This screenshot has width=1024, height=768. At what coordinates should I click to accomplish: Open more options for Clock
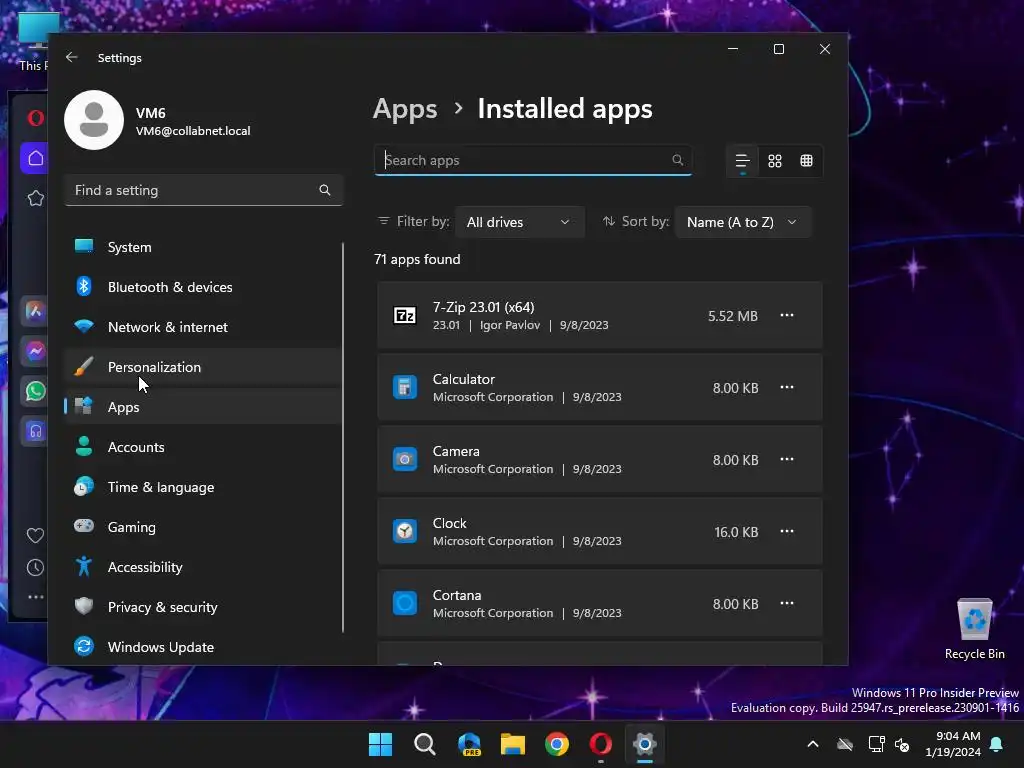[x=787, y=531]
